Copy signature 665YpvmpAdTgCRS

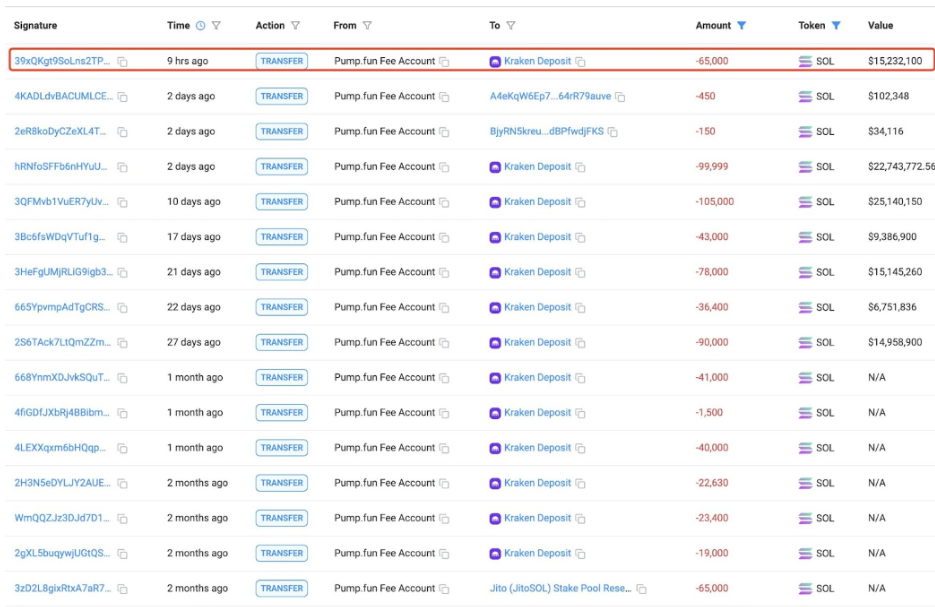(122, 308)
